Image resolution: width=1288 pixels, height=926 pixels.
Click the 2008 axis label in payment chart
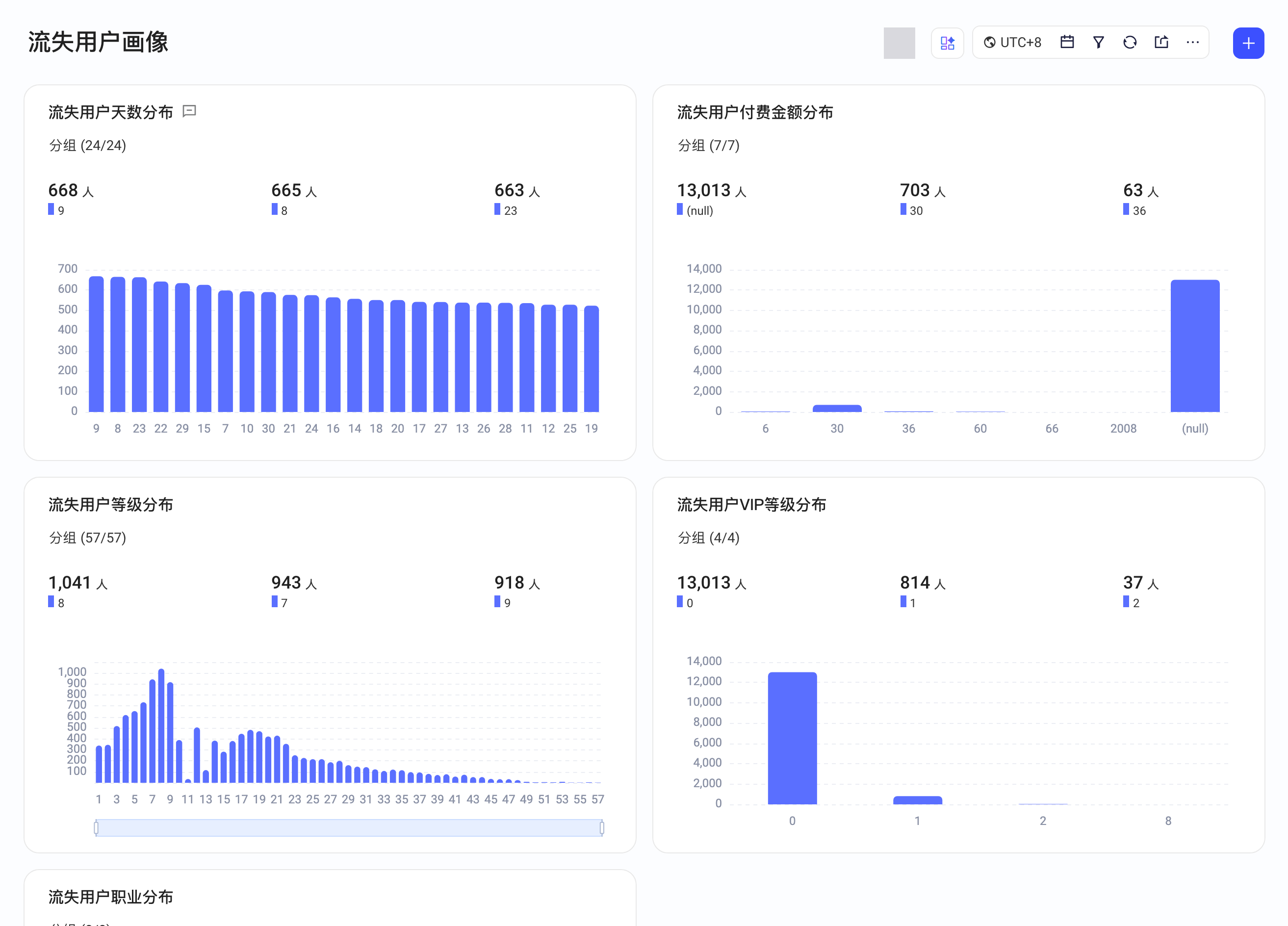pos(1123,428)
